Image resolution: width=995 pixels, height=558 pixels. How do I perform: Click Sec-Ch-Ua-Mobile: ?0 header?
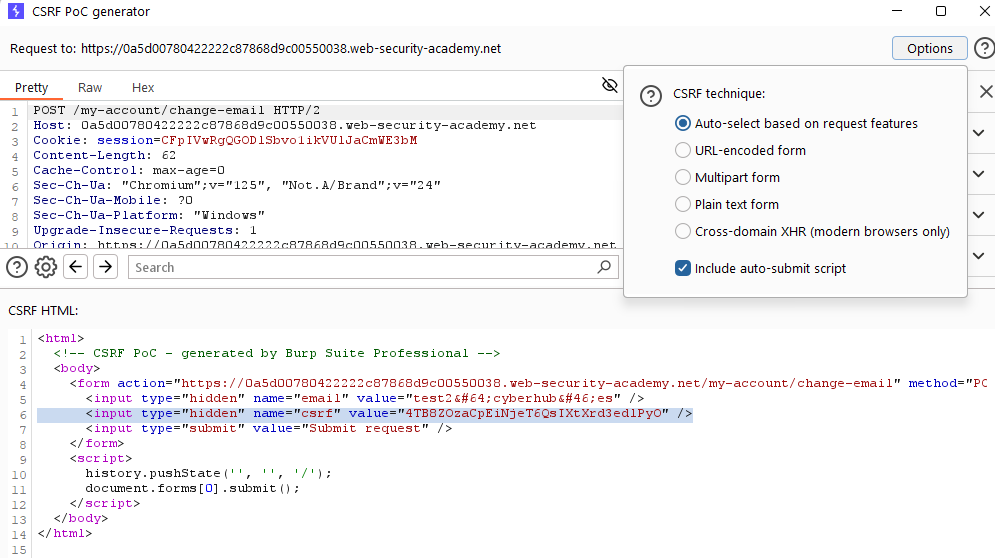pyautogui.click(x=113, y=200)
